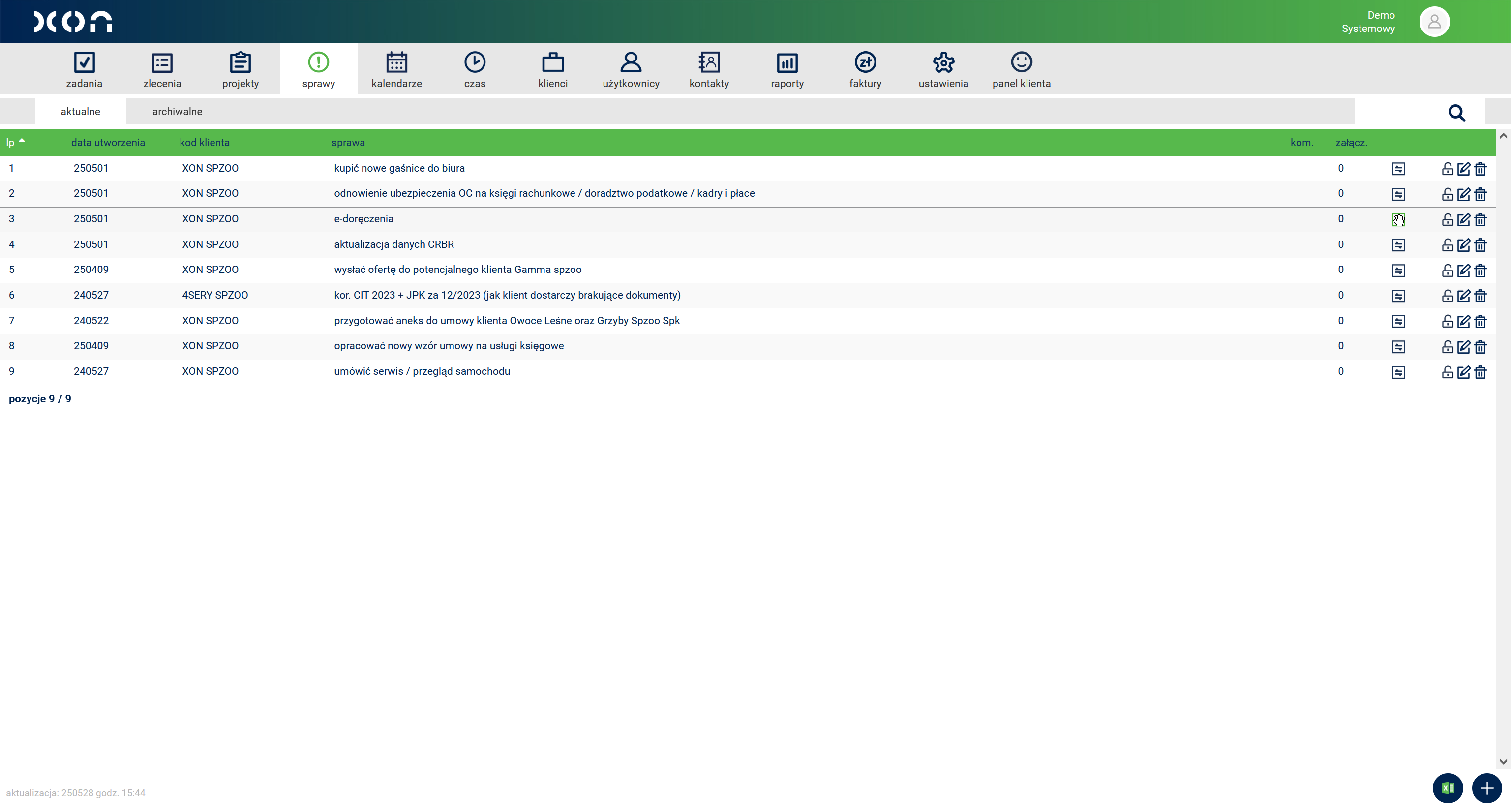Edit the e-doręczenia case
The width and height of the screenshot is (1511, 812).
[x=1463, y=219]
